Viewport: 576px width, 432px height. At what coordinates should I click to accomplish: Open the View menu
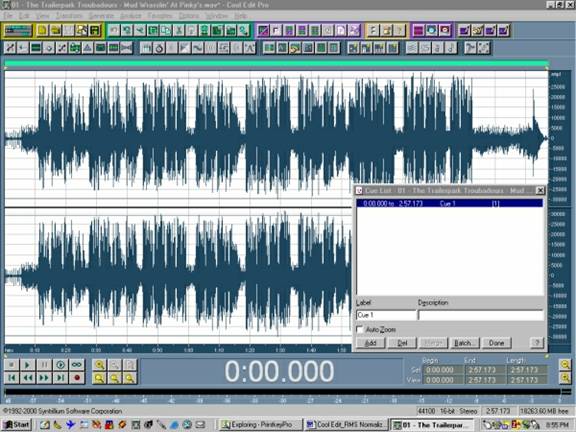pos(43,16)
